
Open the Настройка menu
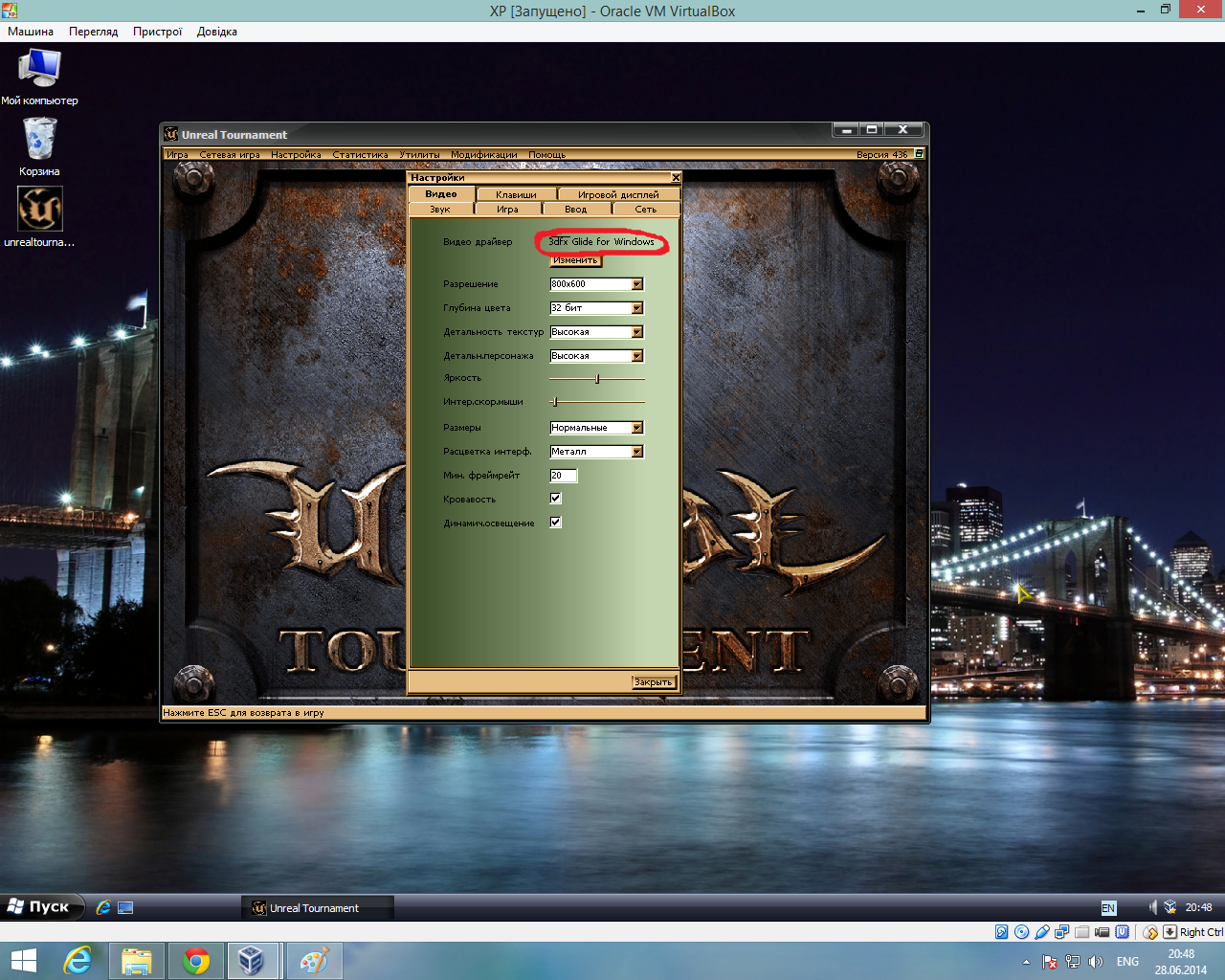[296, 154]
